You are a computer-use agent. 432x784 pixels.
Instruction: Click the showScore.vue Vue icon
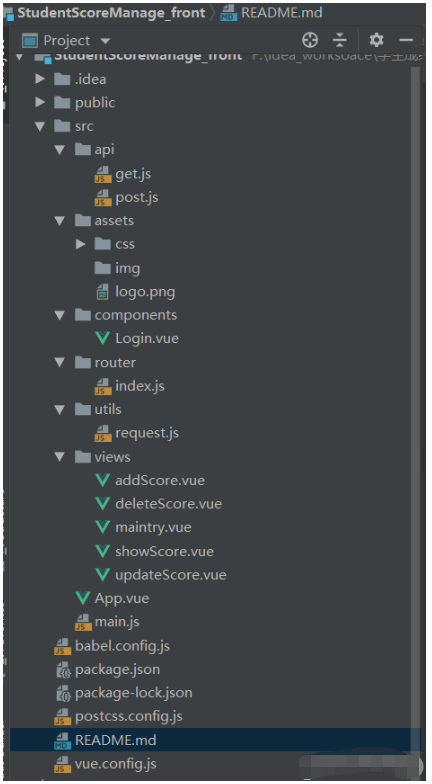[x=102, y=552]
